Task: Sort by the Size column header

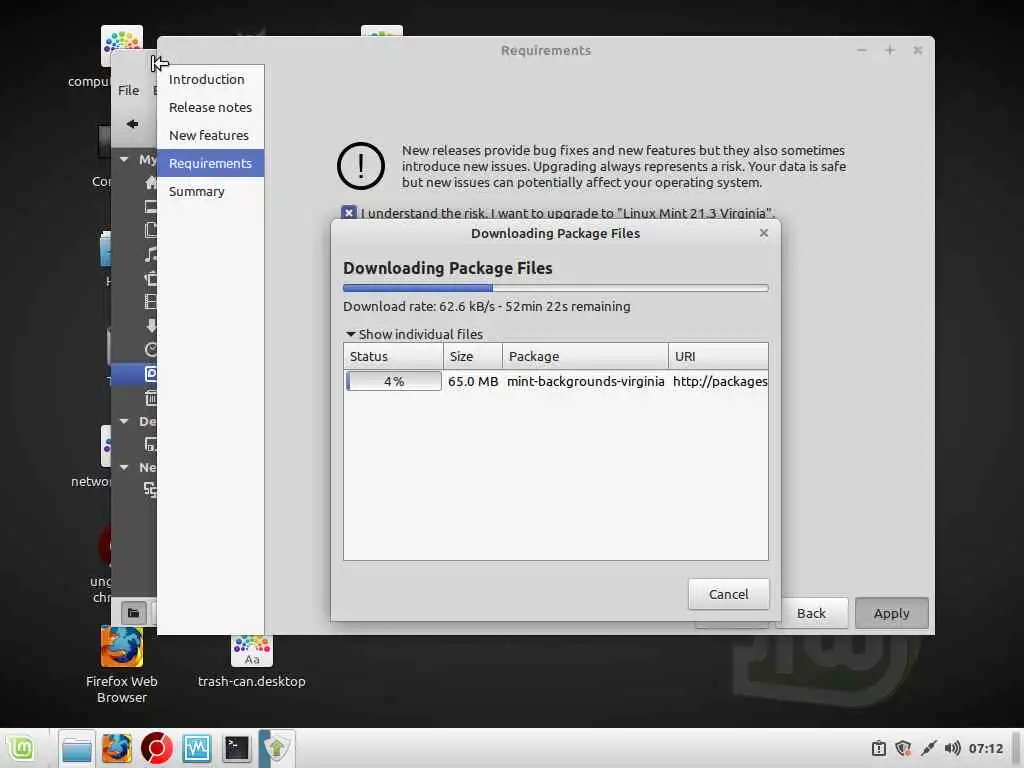Action: pyautogui.click(x=473, y=357)
